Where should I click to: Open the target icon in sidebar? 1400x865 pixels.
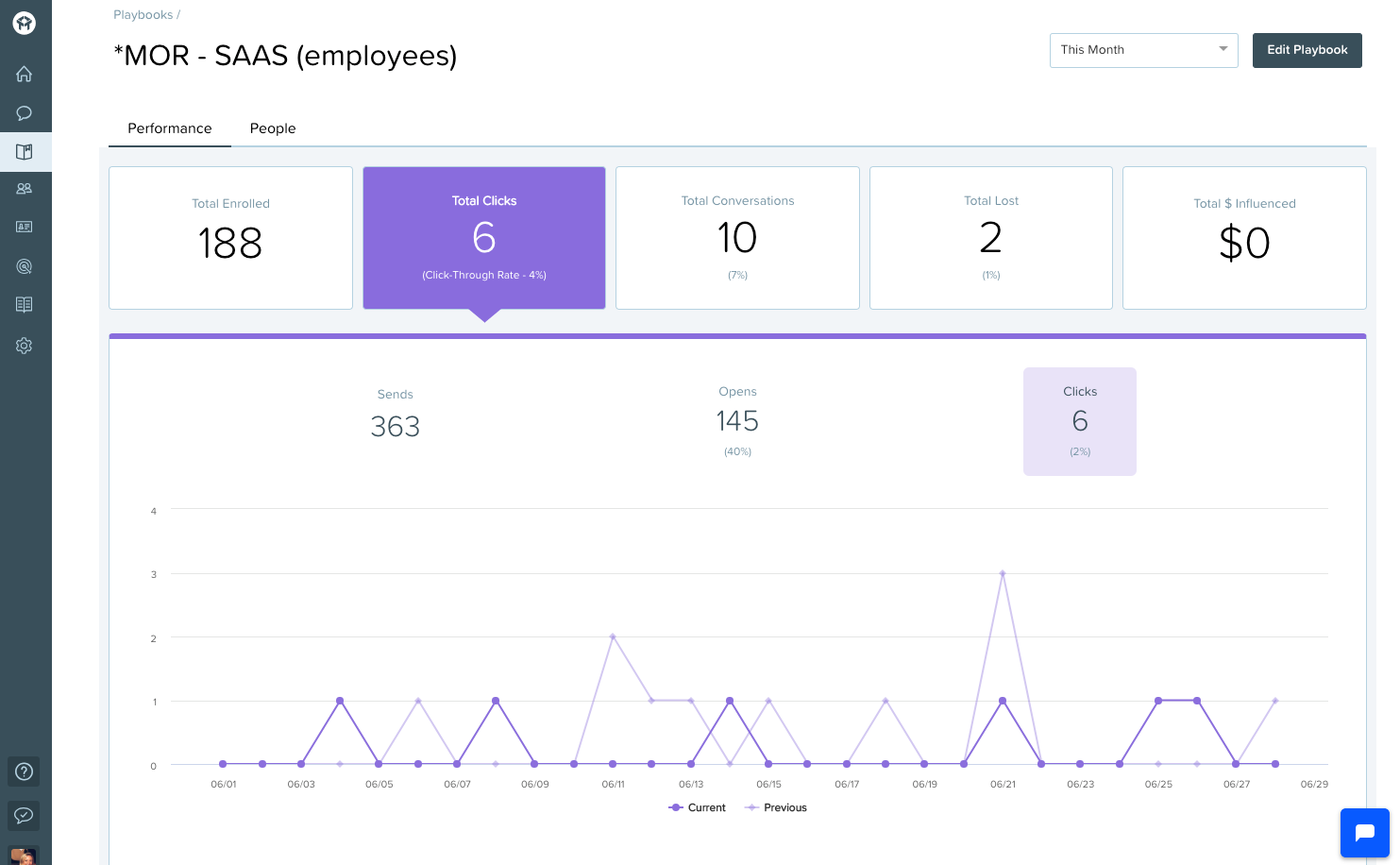coord(25,266)
